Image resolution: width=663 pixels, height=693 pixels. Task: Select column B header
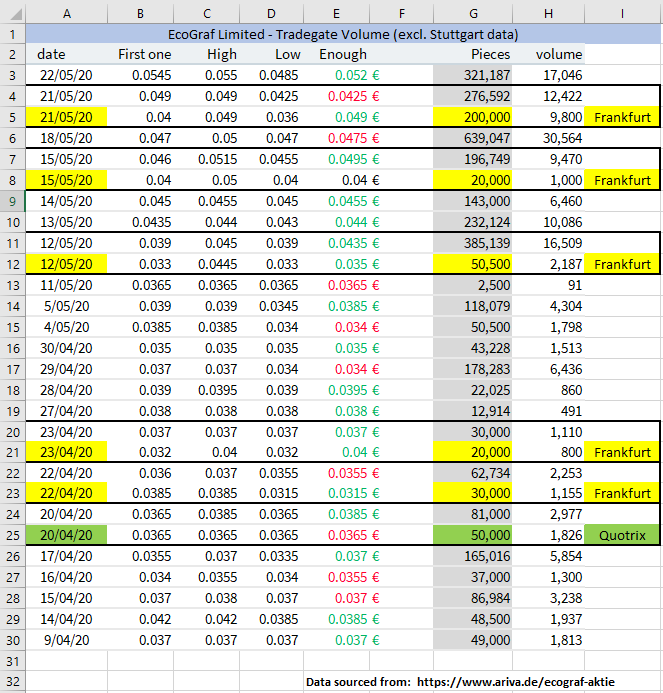pos(140,14)
